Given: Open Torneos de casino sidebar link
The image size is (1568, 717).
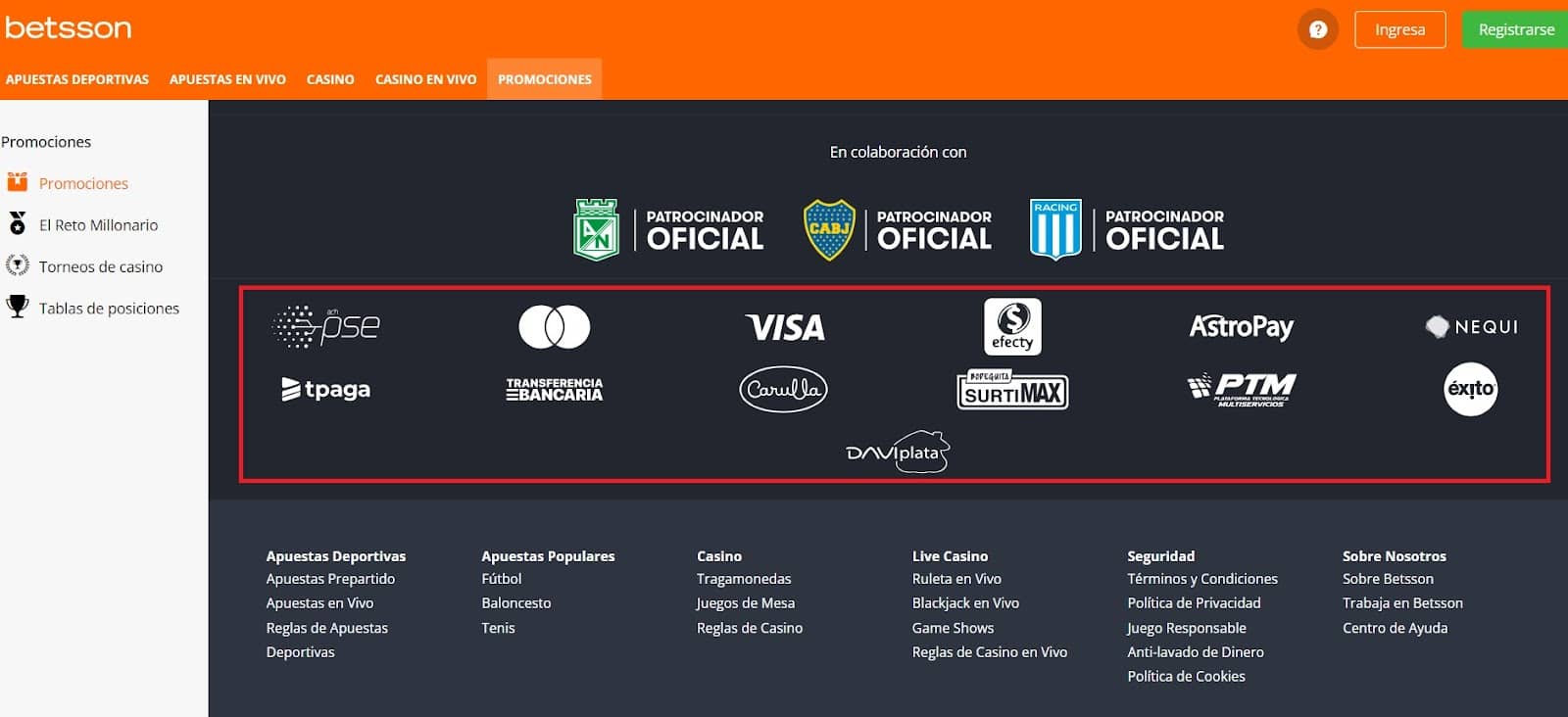Looking at the screenshot, I should pos(101,266).
